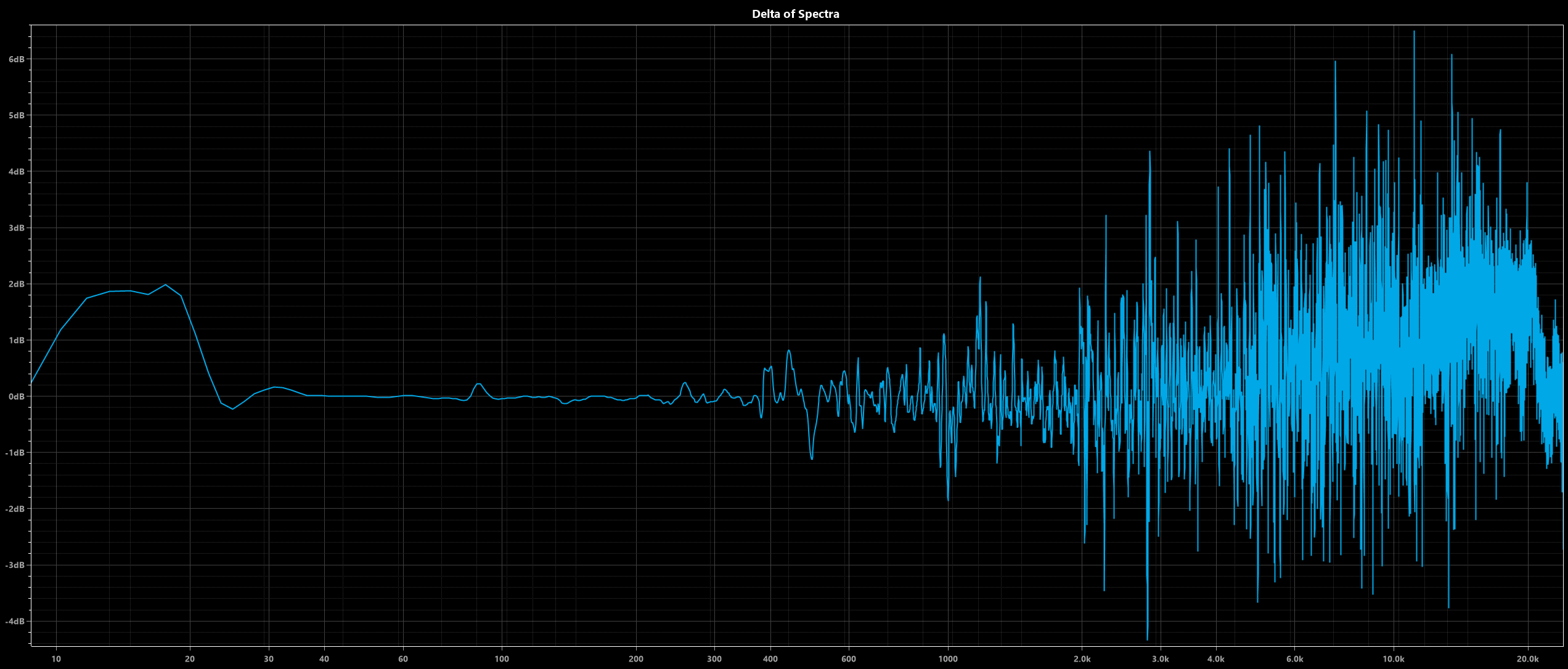Click the -2dB y-axis label
Viewport: 1568px width, 669px height.
[15, 509]
